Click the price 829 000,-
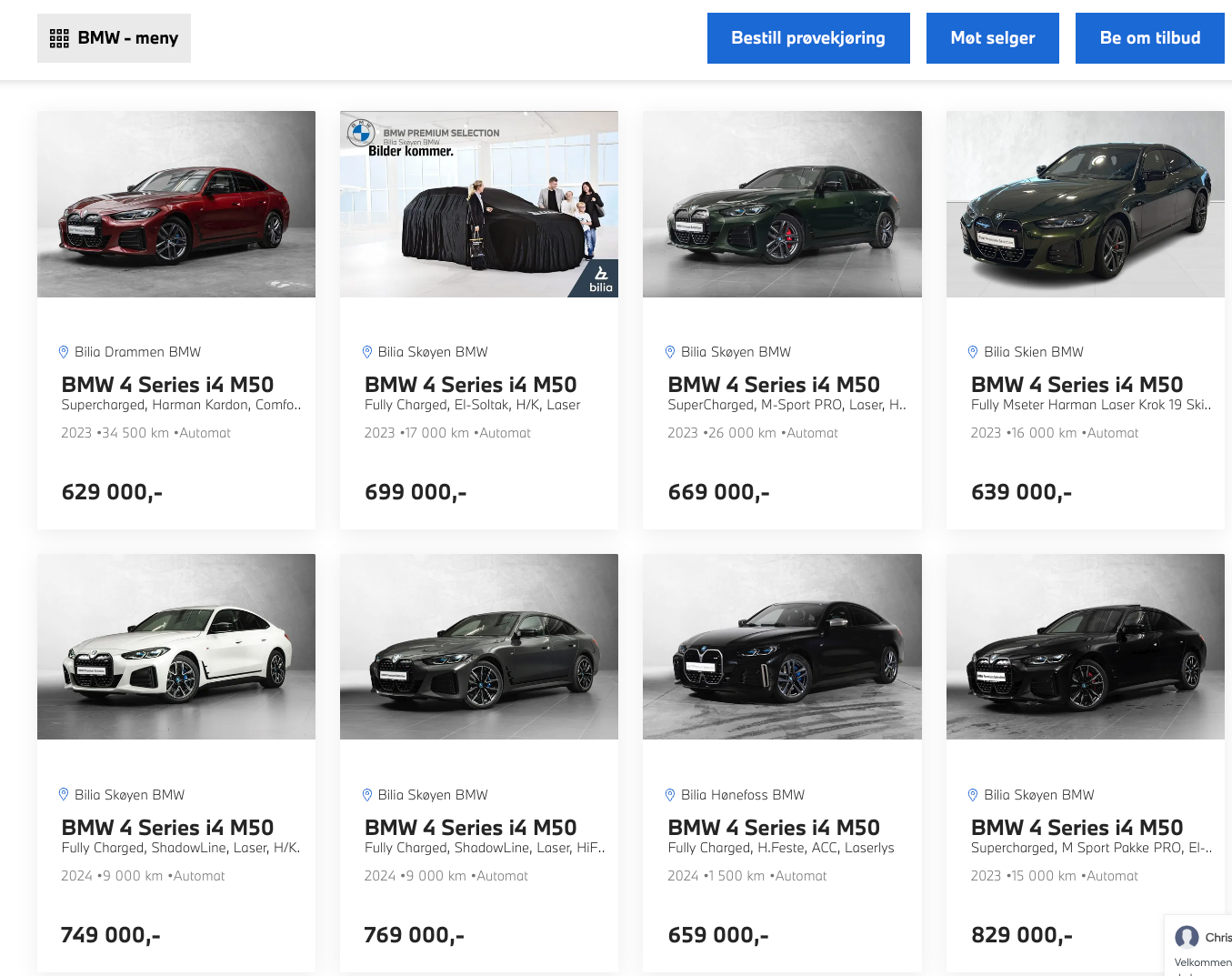The height and width of the screenshot is (976, 1232). point(1022,935)
